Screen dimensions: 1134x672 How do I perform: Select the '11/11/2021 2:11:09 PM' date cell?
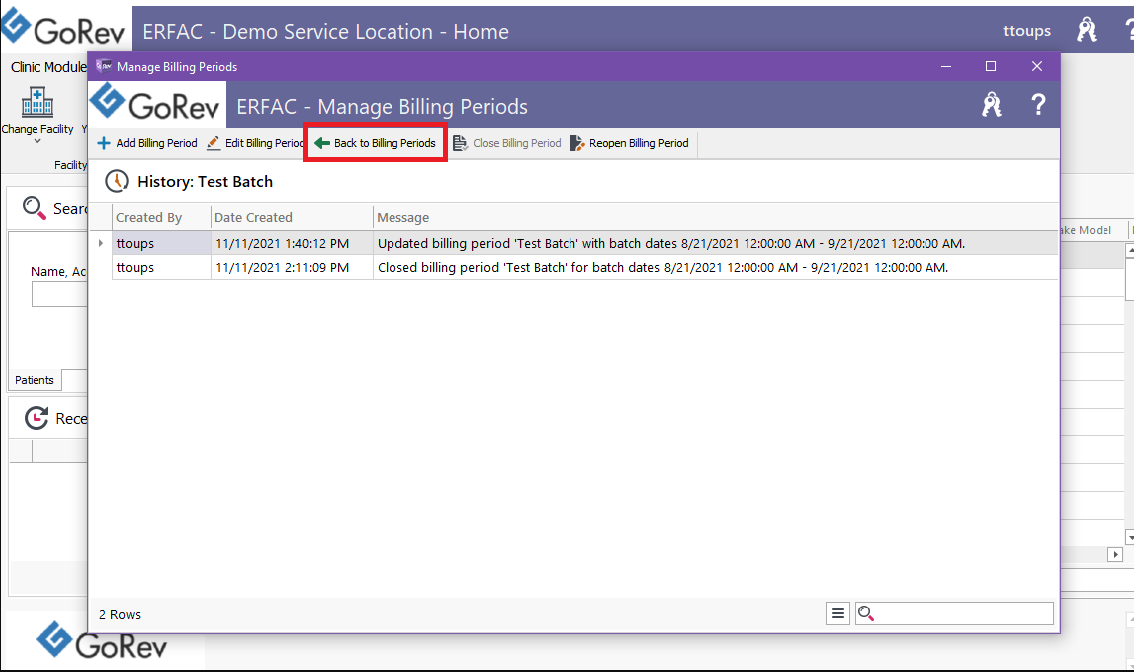point(291,267)
